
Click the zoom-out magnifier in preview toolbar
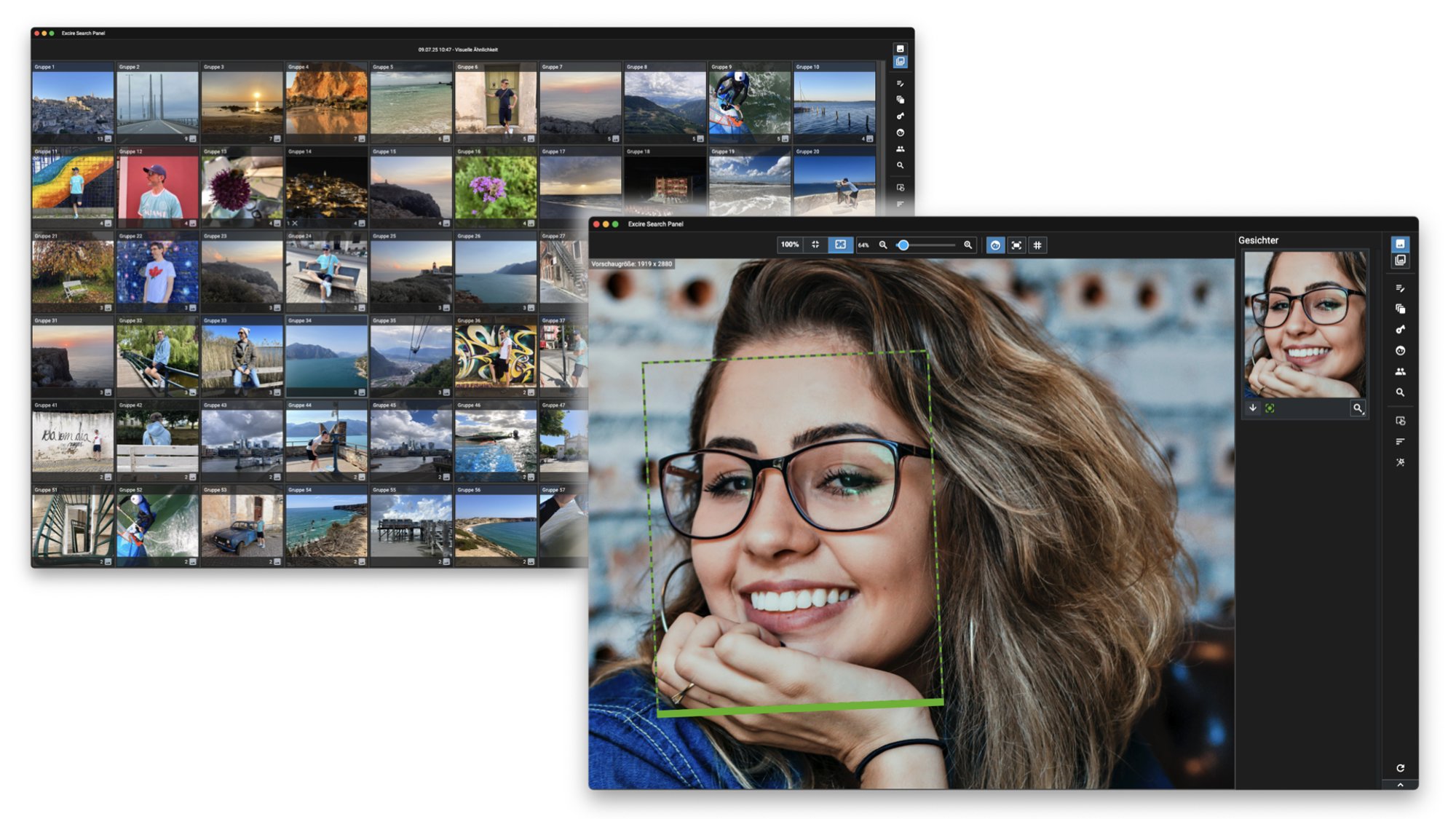tap(883, 245)
